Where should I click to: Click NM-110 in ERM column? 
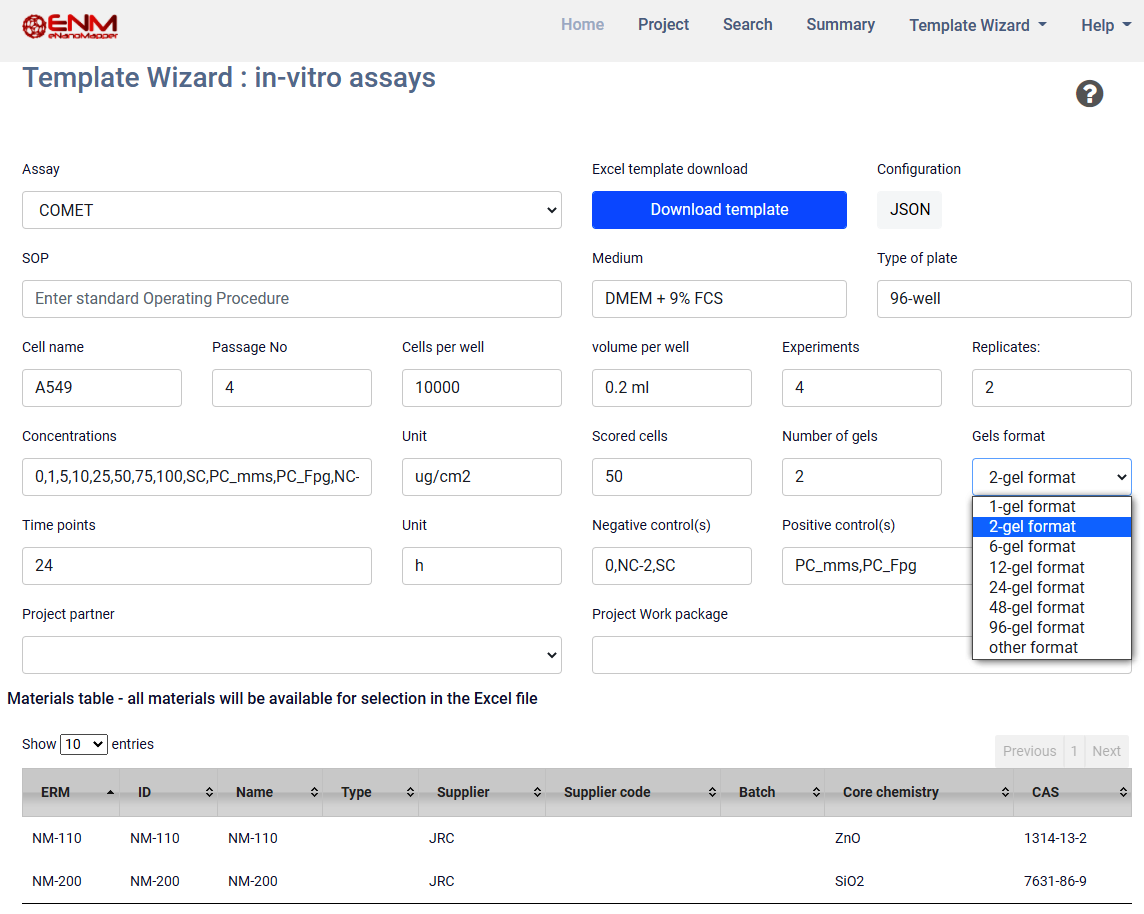point(57,838)
